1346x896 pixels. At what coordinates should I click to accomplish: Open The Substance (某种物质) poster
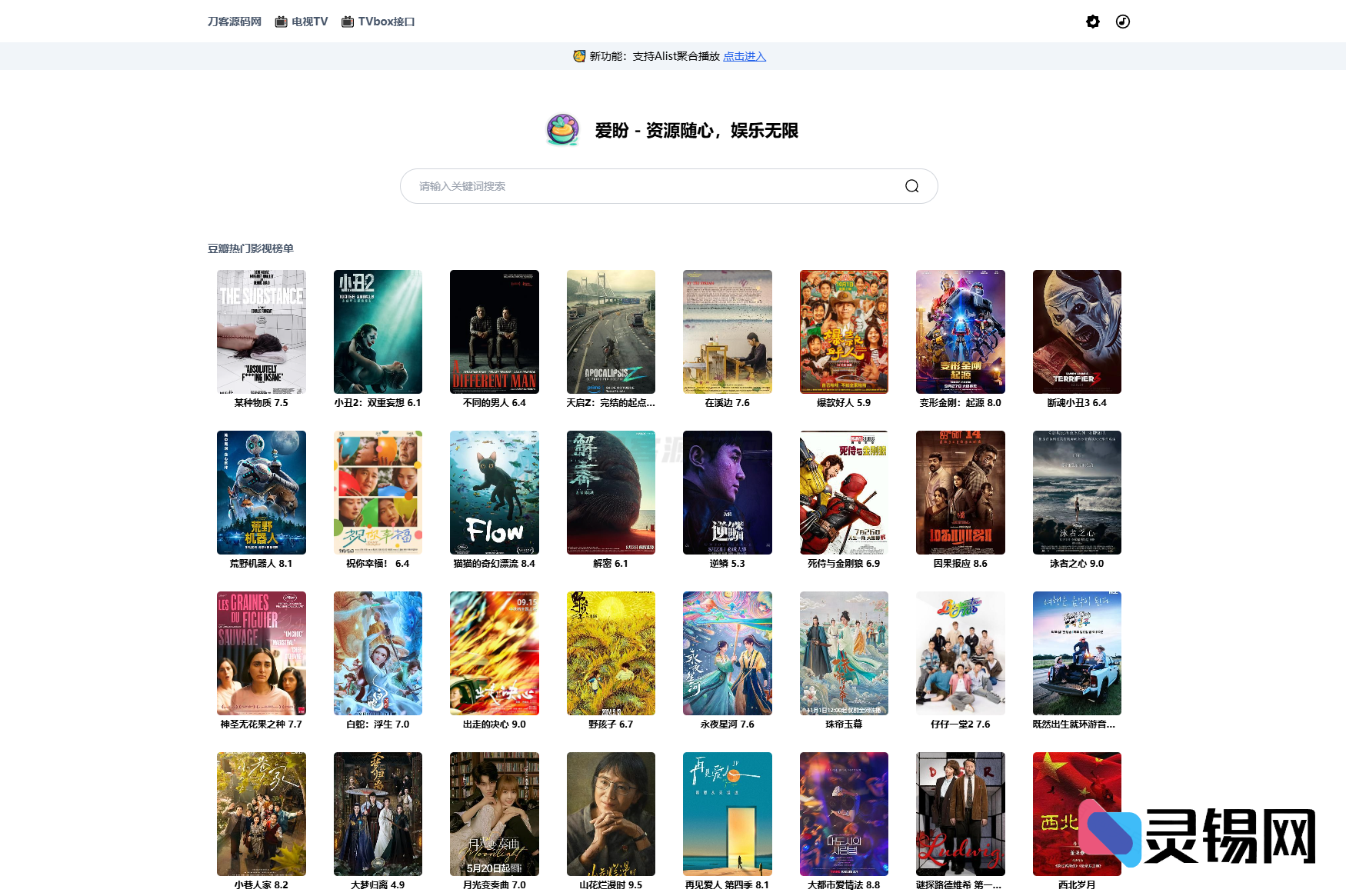261,331
